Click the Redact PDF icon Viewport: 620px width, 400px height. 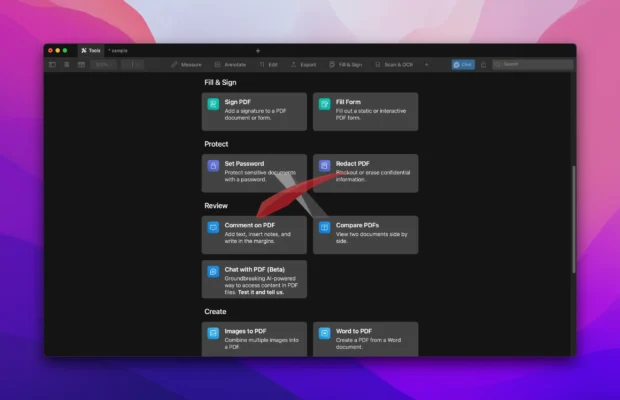click(325, 166)
